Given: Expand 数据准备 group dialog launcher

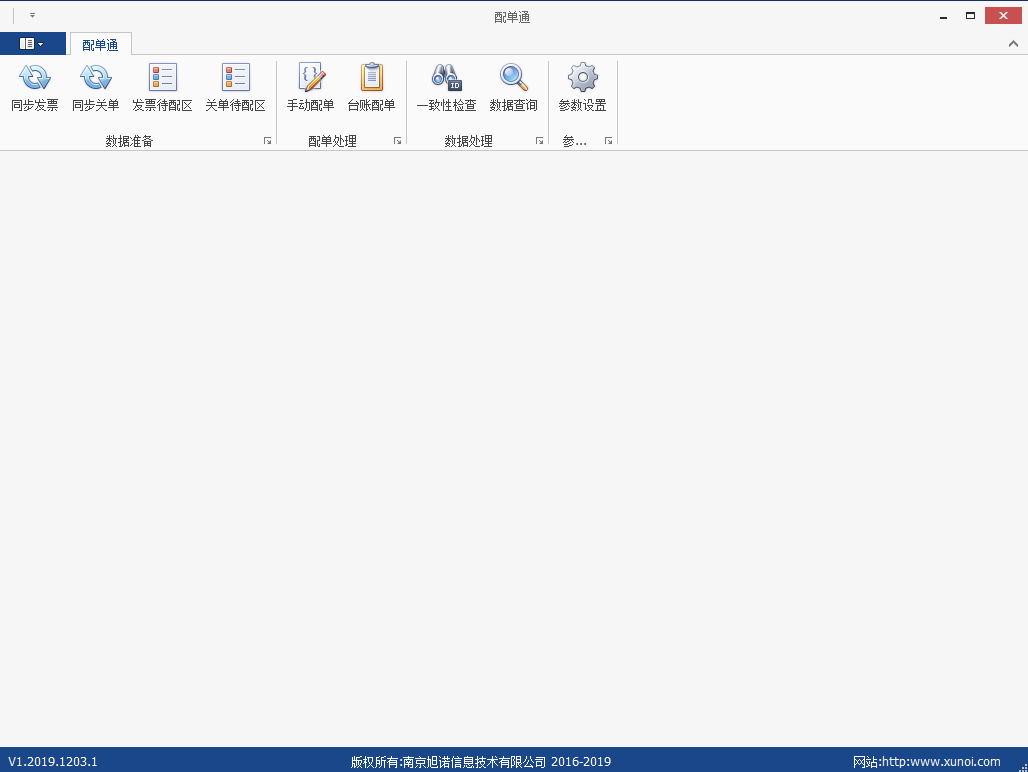Looking at the screenshot, I should (267, 141).
